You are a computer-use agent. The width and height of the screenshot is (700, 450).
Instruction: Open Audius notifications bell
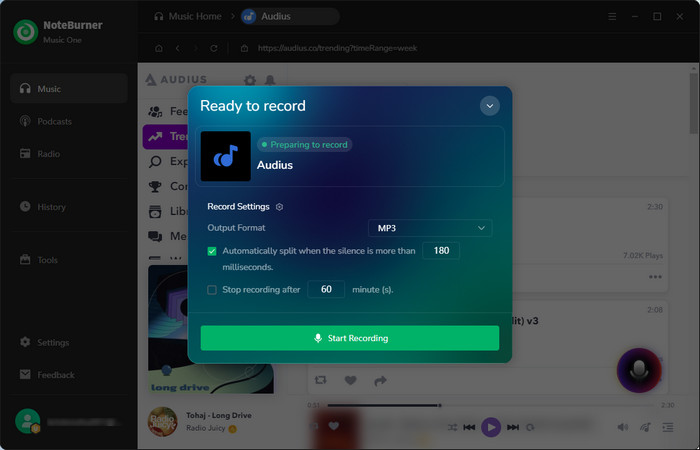pyautogui.click(x=270, y=80)
